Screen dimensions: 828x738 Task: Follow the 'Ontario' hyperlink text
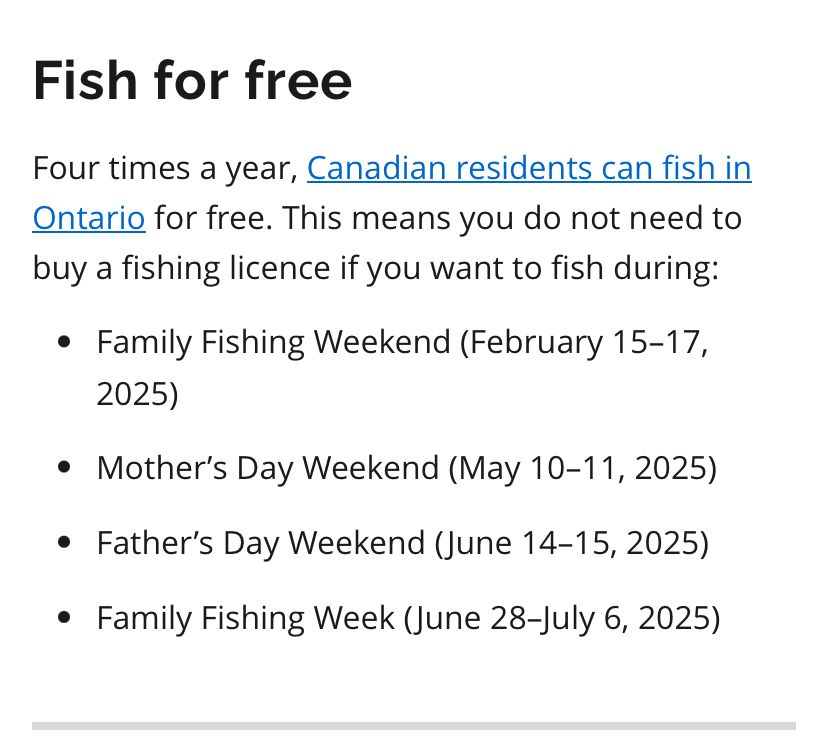point(89,218)
